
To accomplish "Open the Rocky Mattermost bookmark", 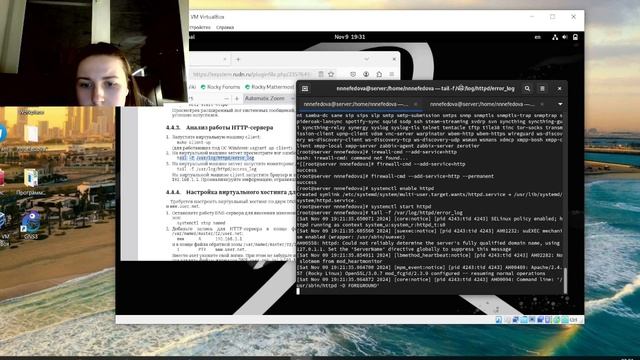I will (269, 87).
